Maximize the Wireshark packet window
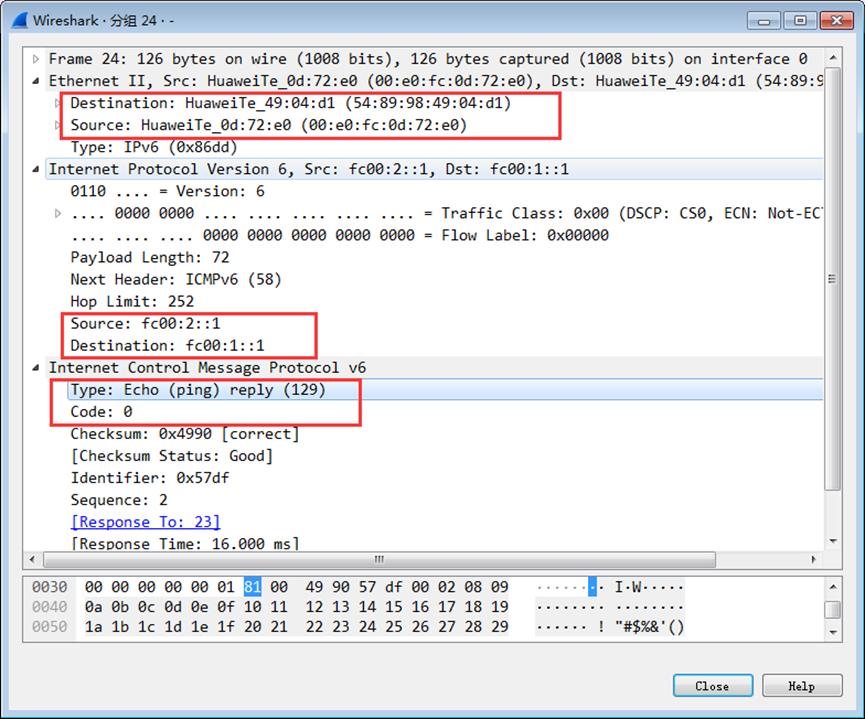 point(800,21)
